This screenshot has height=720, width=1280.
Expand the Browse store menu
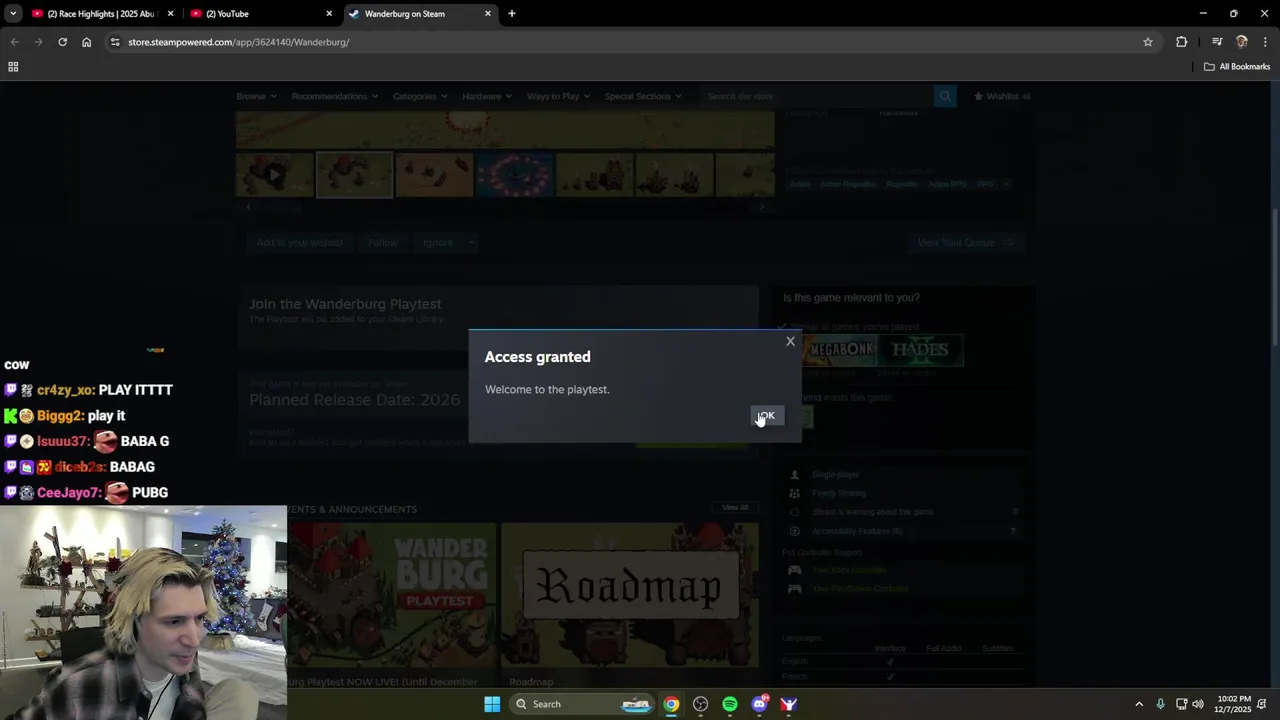coord(255,96)
